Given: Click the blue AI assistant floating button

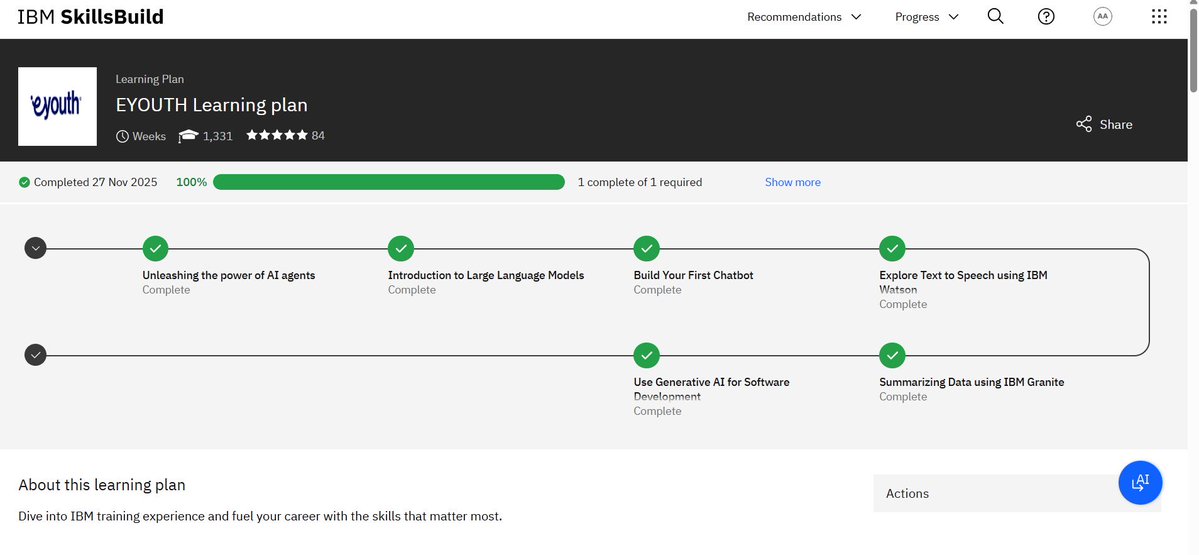Looking at the screenshot, I should [1140, 482].
